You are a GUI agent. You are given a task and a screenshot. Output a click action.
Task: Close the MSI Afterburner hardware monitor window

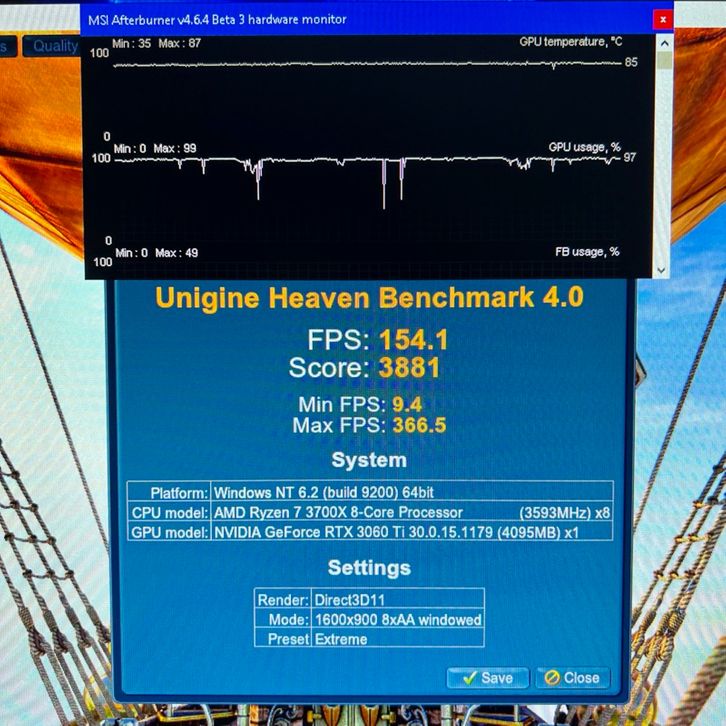(x=662, y=19)
